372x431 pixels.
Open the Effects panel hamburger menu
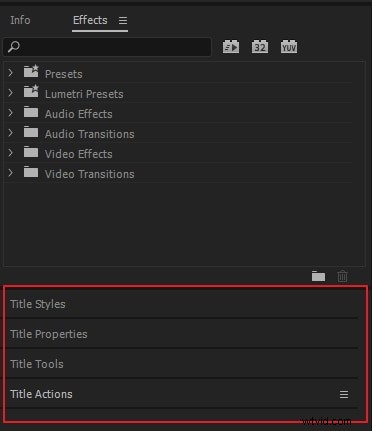click(123, 21)
